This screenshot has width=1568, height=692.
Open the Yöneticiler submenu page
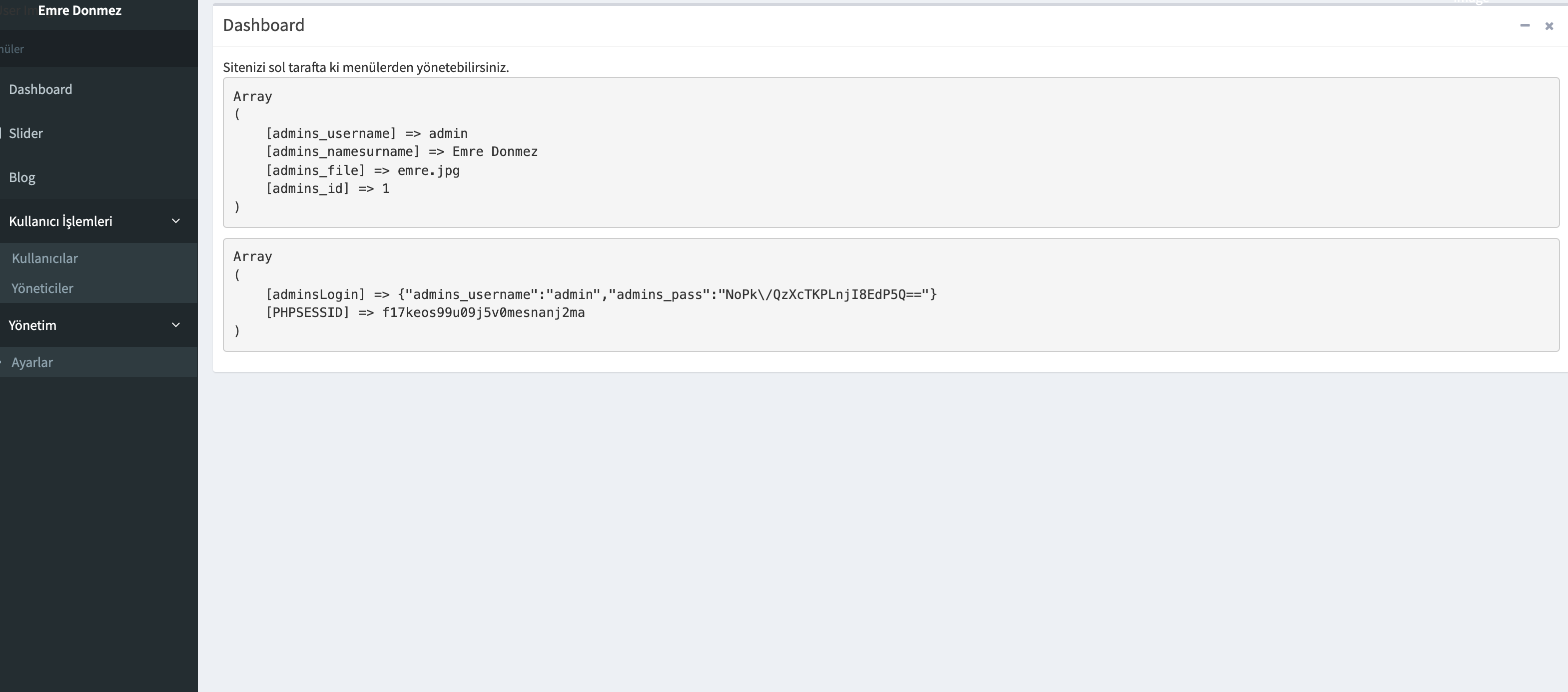[42, 287]
